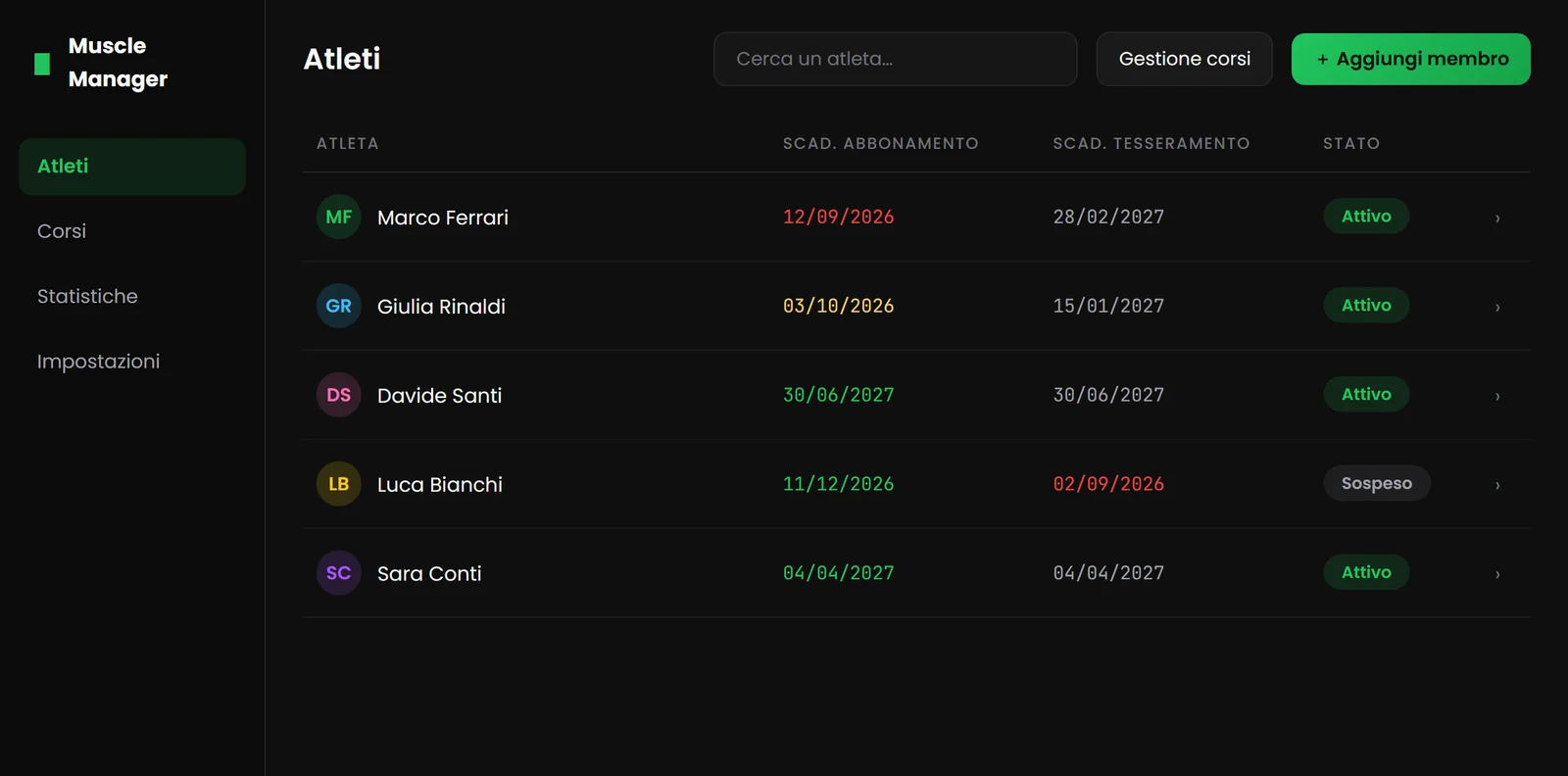This screenshot has height=776, width=1568.
Task: Click Luca Bianchi's Sospeso status badge
Action: click(1377, 483)
